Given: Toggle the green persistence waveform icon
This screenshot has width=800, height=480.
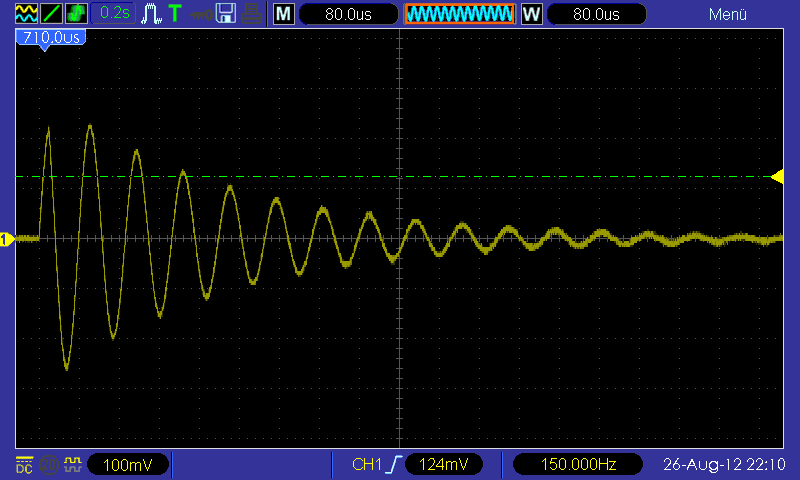Looking at the screenshot, I should (76, 13).
